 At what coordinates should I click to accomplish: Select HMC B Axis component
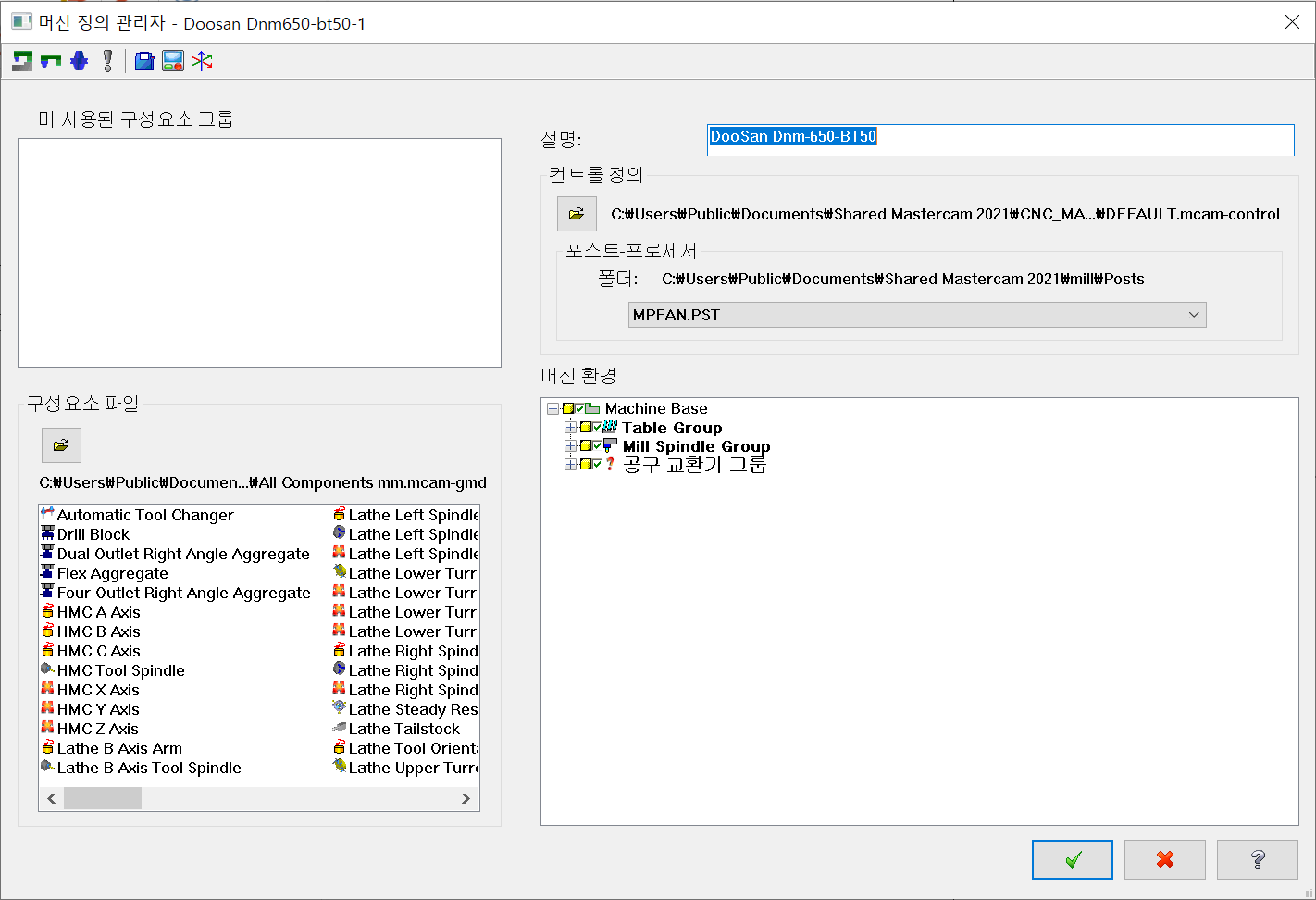[x=91, y=631]
